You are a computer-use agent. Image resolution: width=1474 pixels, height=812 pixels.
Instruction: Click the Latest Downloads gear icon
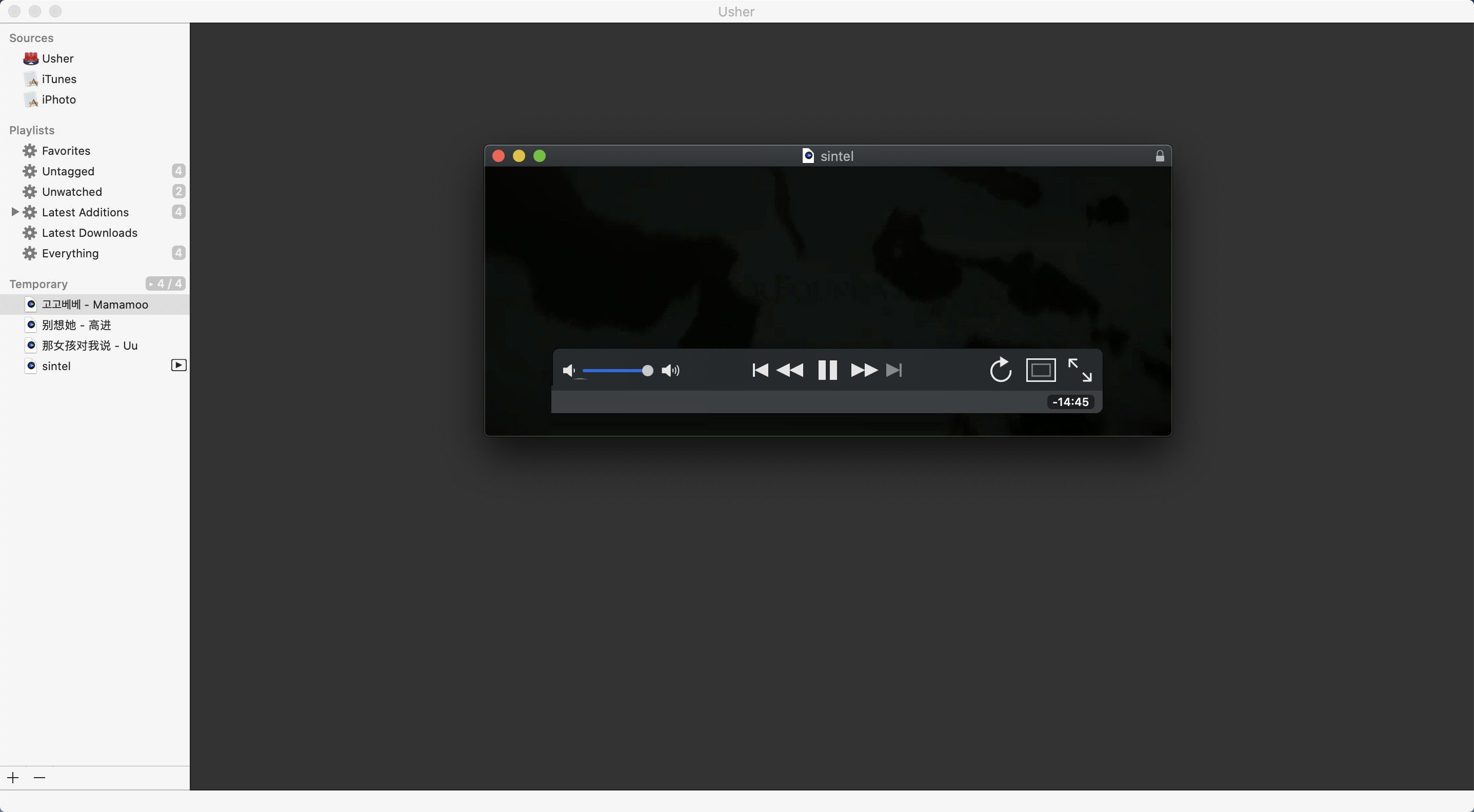click(30, 233)
